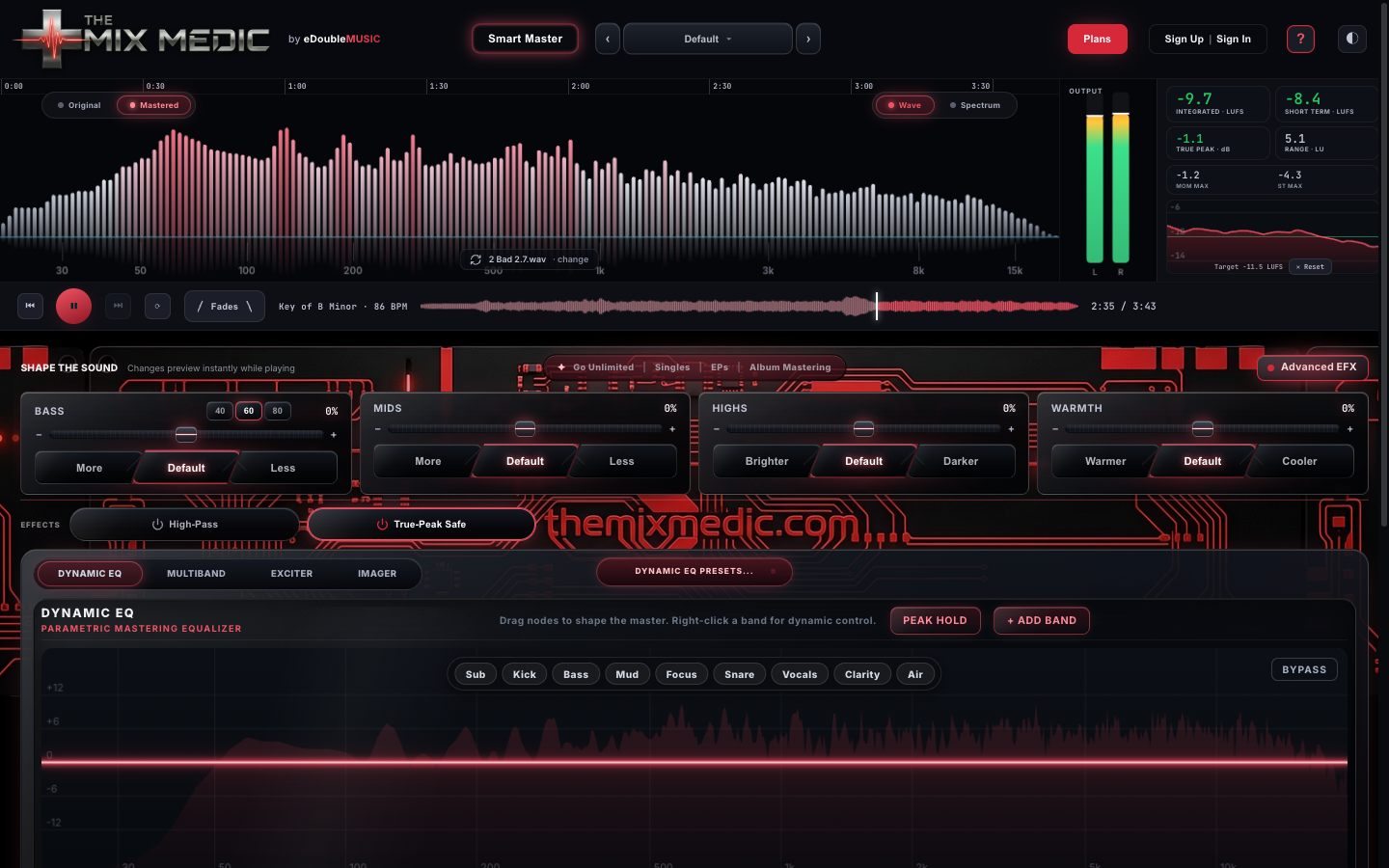Click the Smart Master button
Image resolution: width=1389 pixels, height=868 pixels.
(525, 39)
